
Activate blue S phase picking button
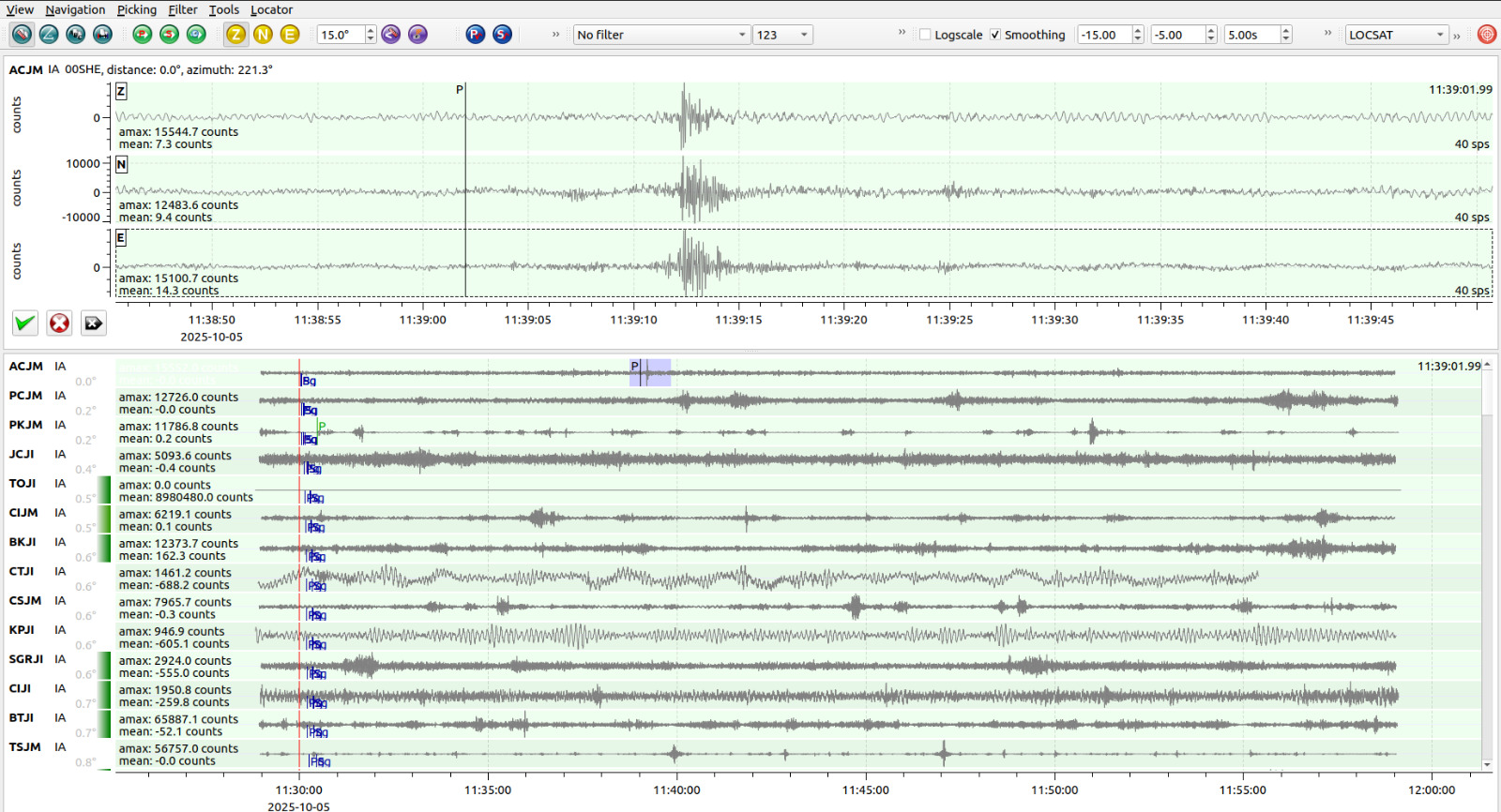click(503, 35)
